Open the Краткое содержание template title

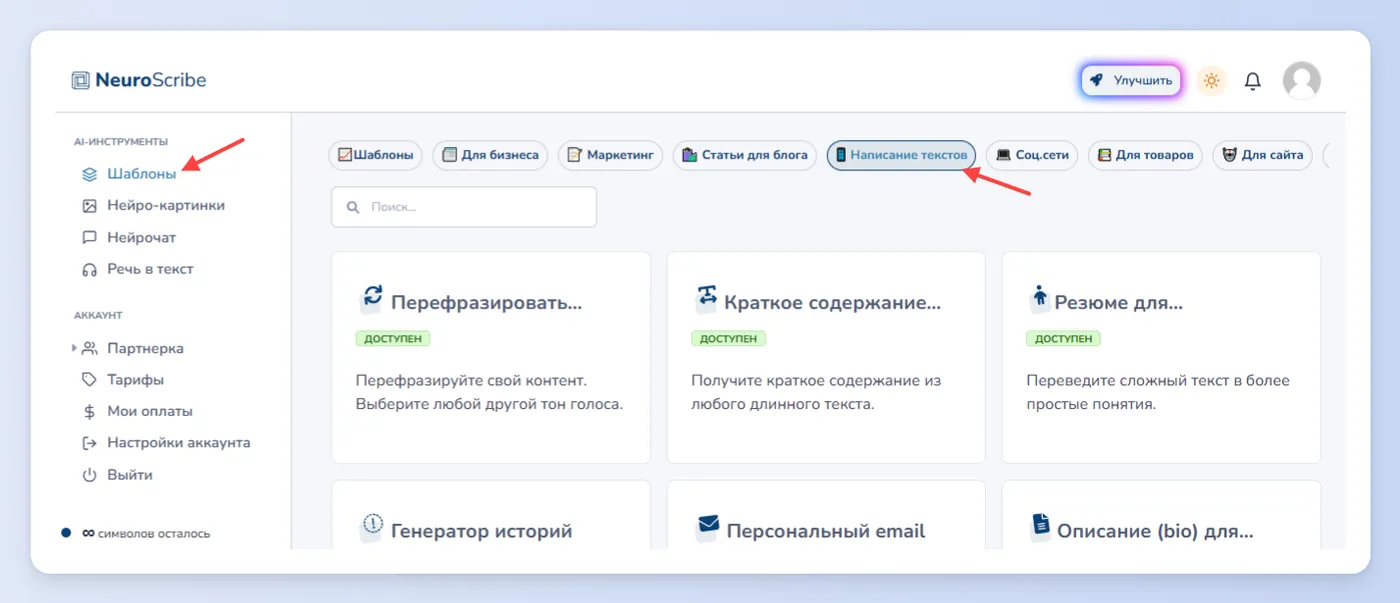(x=833, y=303)
